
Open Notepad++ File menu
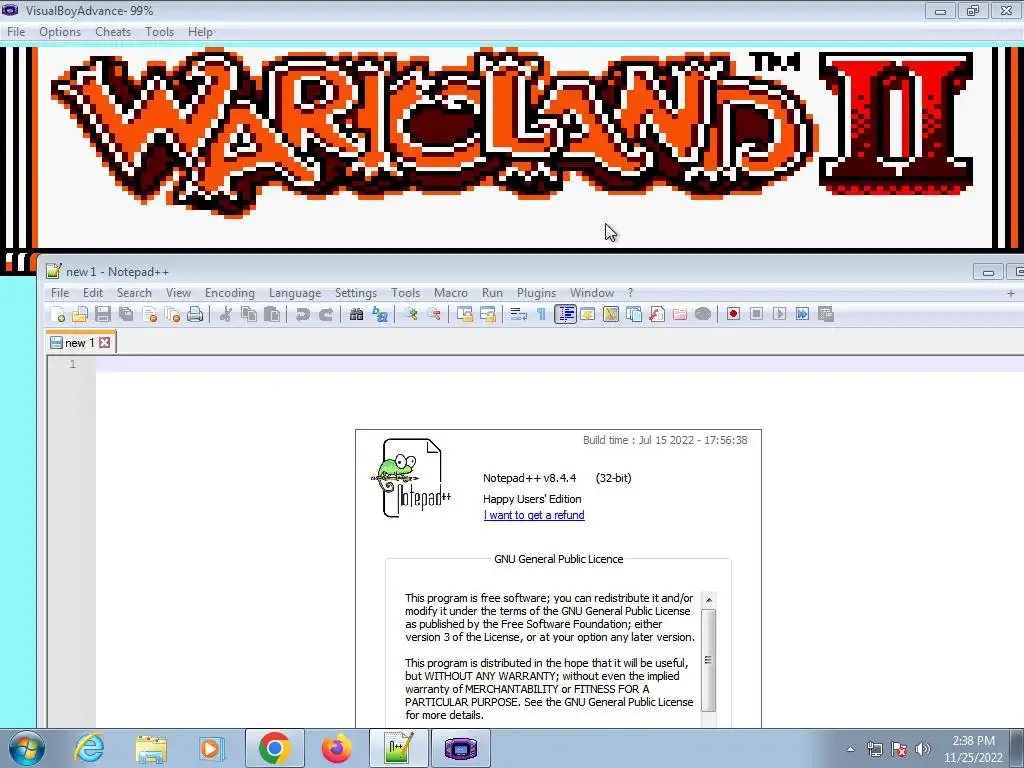[x=60, y=293]
